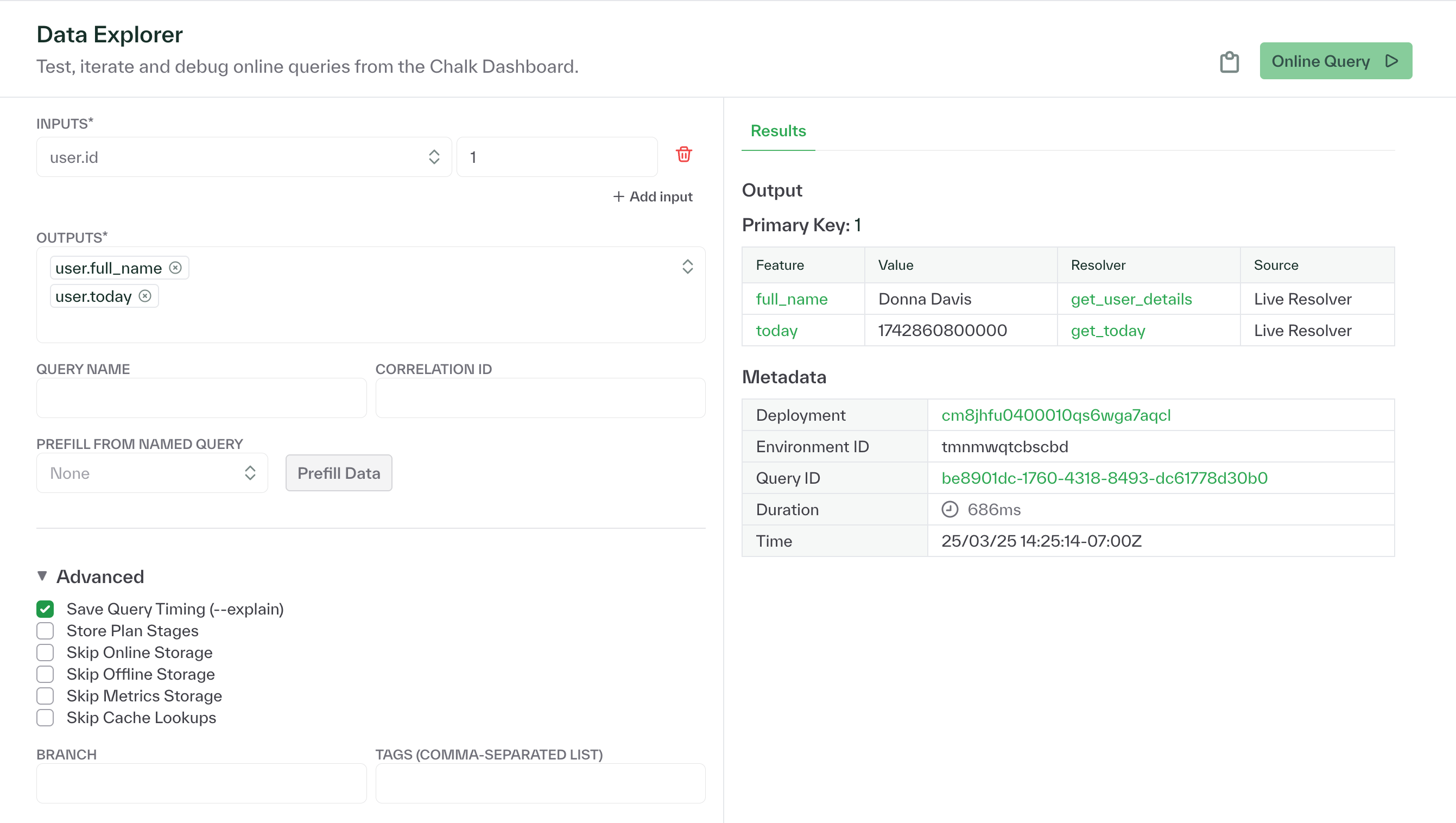The width and height of the screenshot is (1456, 823).
Task: Open deployment cm8jhfu0400010qs6wga7aqcl link
Action: click(1056, 415)
